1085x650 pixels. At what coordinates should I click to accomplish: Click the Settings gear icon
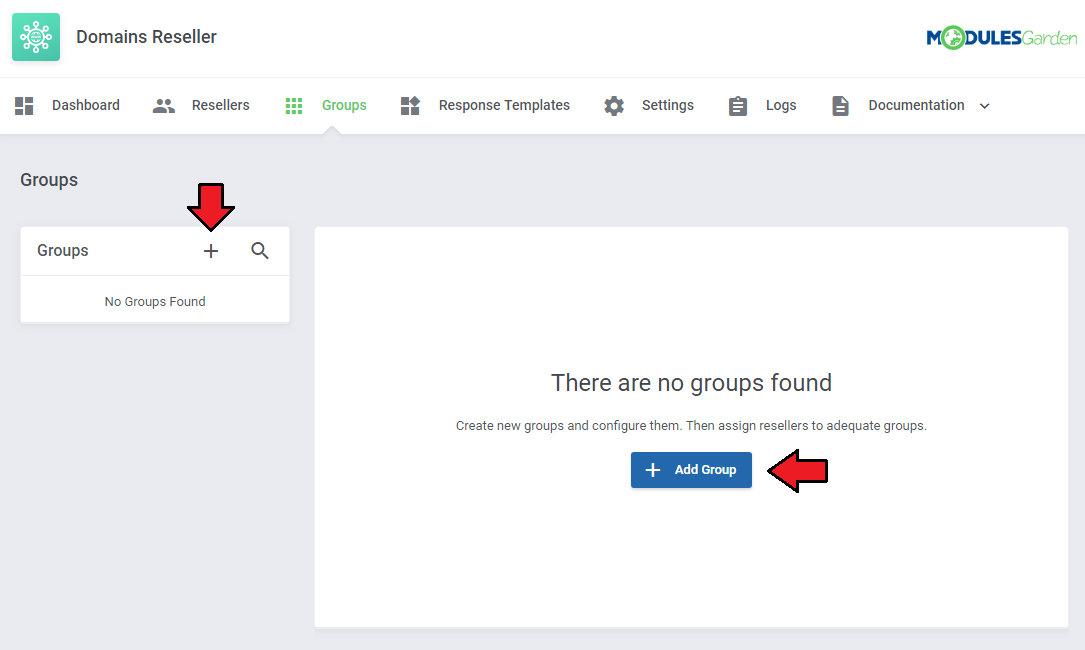point(614,106)
